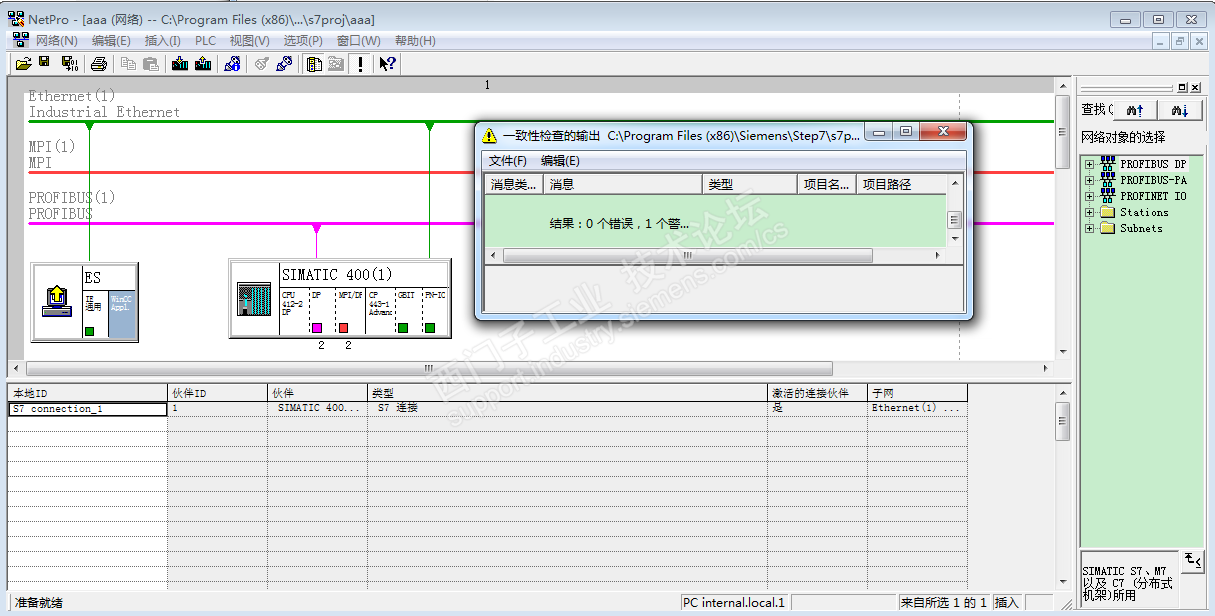Click the network properties info icon
Image resolution: width=1215 pixels, height=616 pixels.
coord(232,64)
